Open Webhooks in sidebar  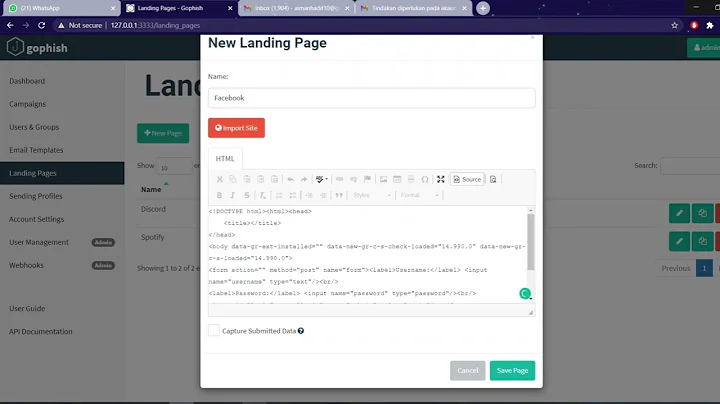(26, 265)
